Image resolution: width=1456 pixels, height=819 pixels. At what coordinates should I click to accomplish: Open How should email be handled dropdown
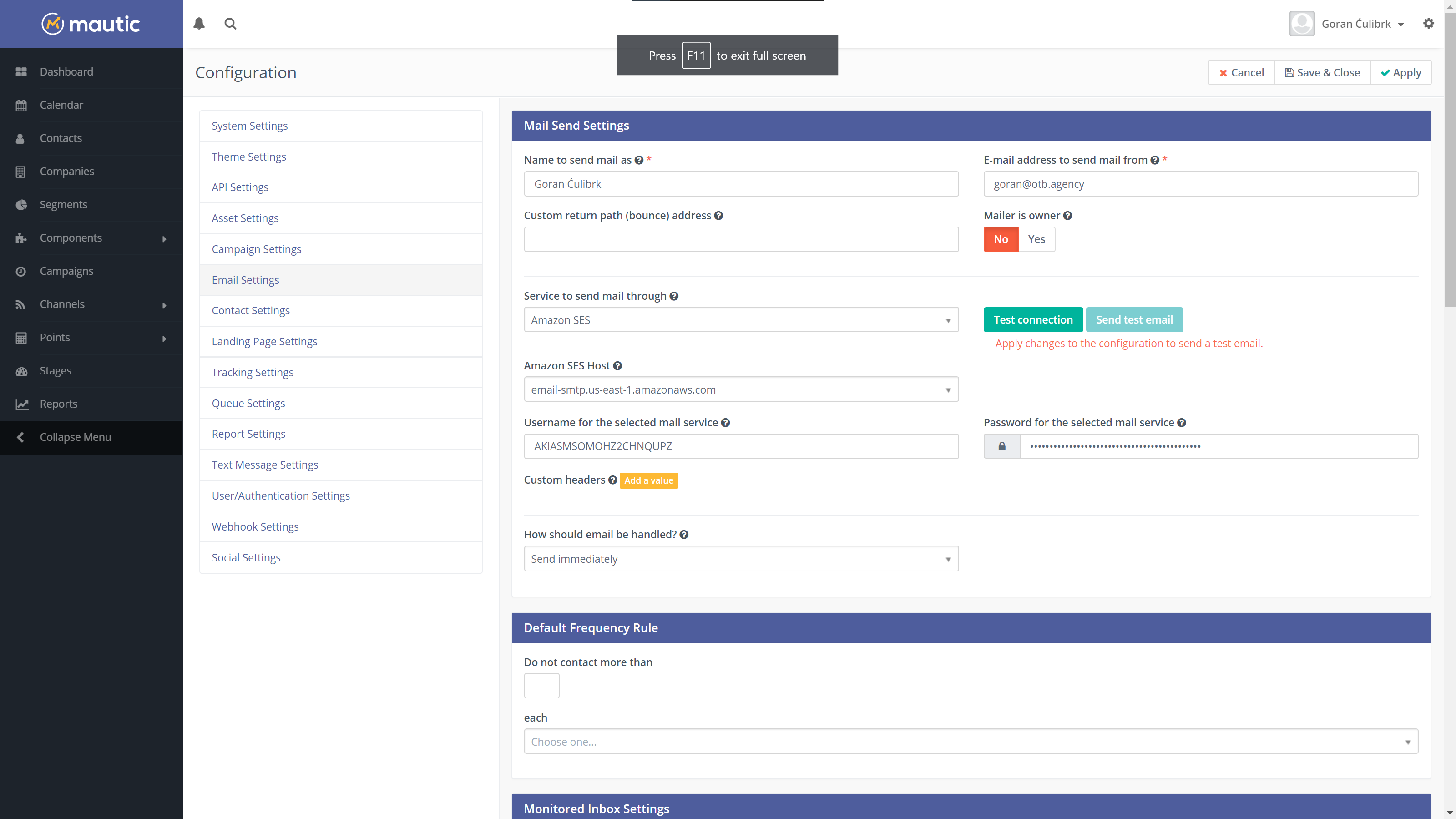point(741,558)
